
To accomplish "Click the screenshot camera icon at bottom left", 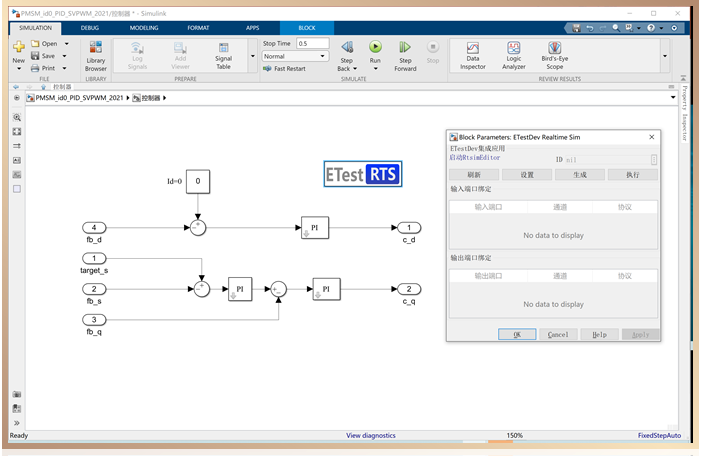I will [17, 394].
